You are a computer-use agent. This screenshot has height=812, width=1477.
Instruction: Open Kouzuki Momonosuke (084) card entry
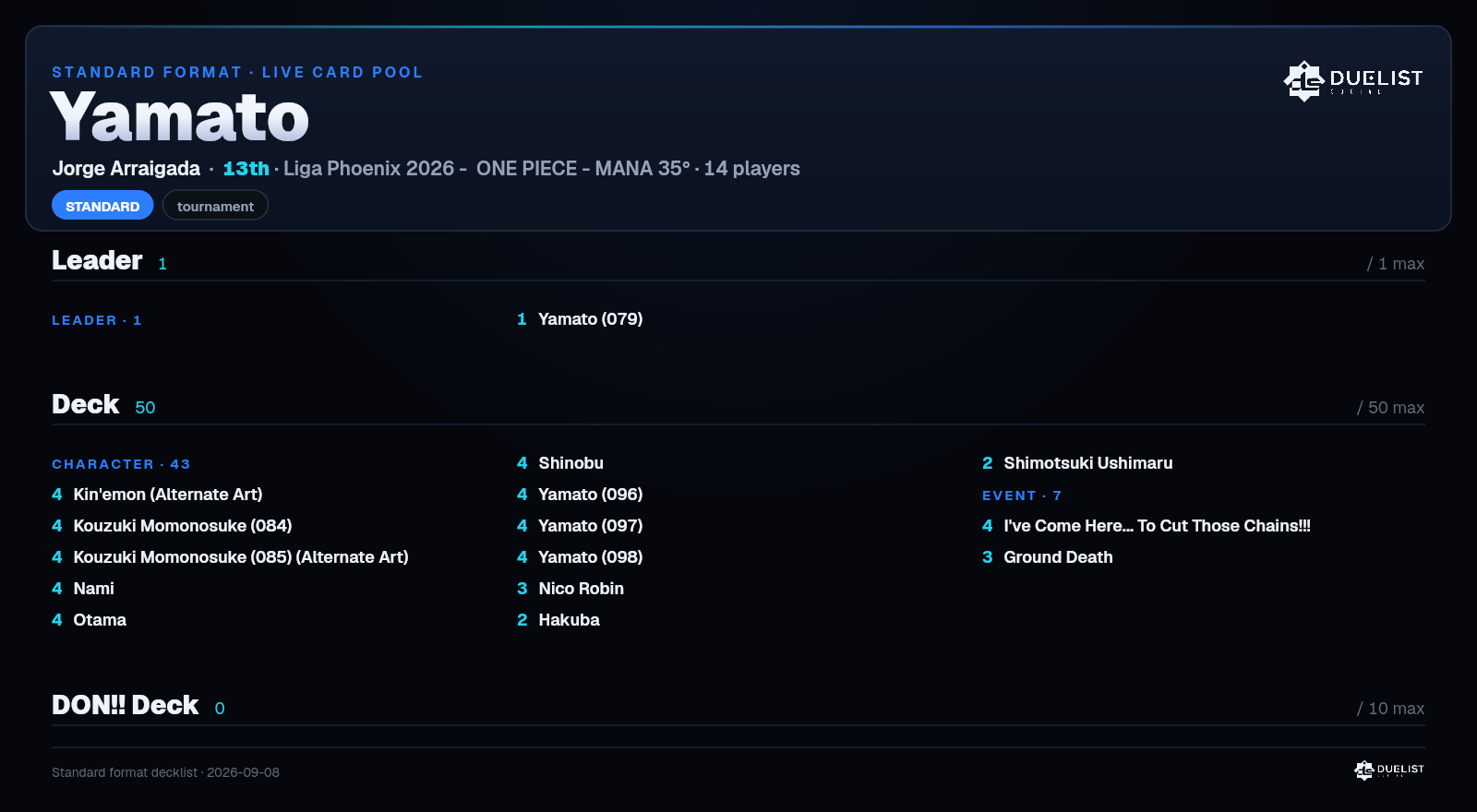[172, 526]
